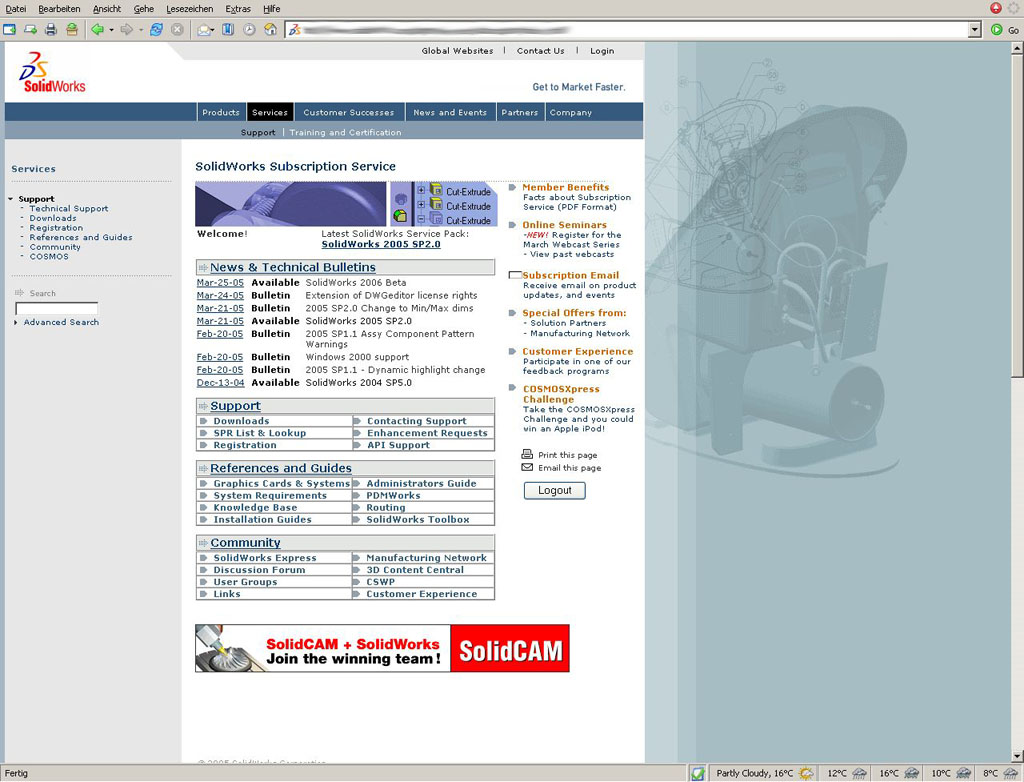The image size is (1024, 782).
Task: Click Technical Support in the sidebar
Action: pos(69,208)
